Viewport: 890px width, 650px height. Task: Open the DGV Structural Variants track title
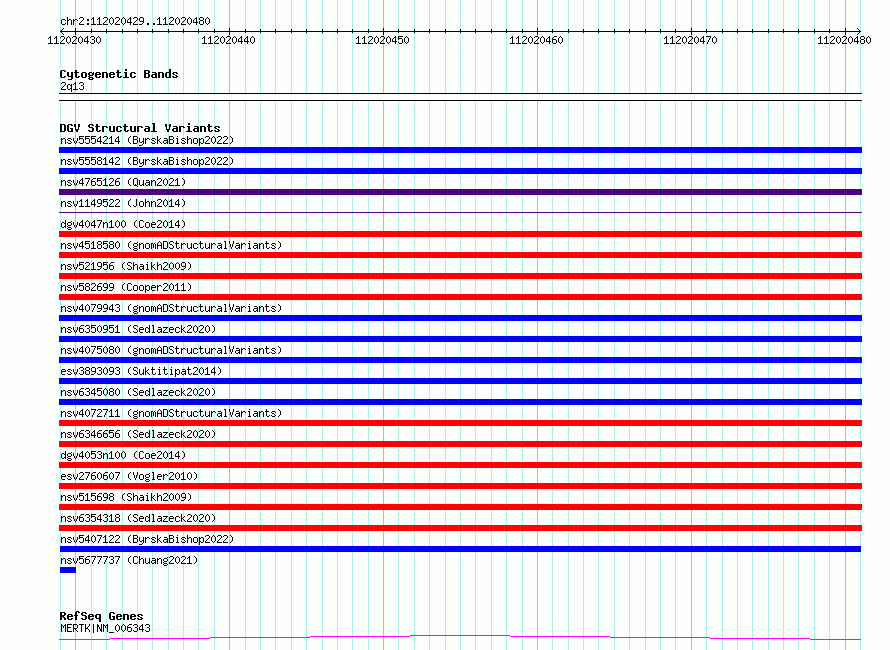(x=140, y=128)
